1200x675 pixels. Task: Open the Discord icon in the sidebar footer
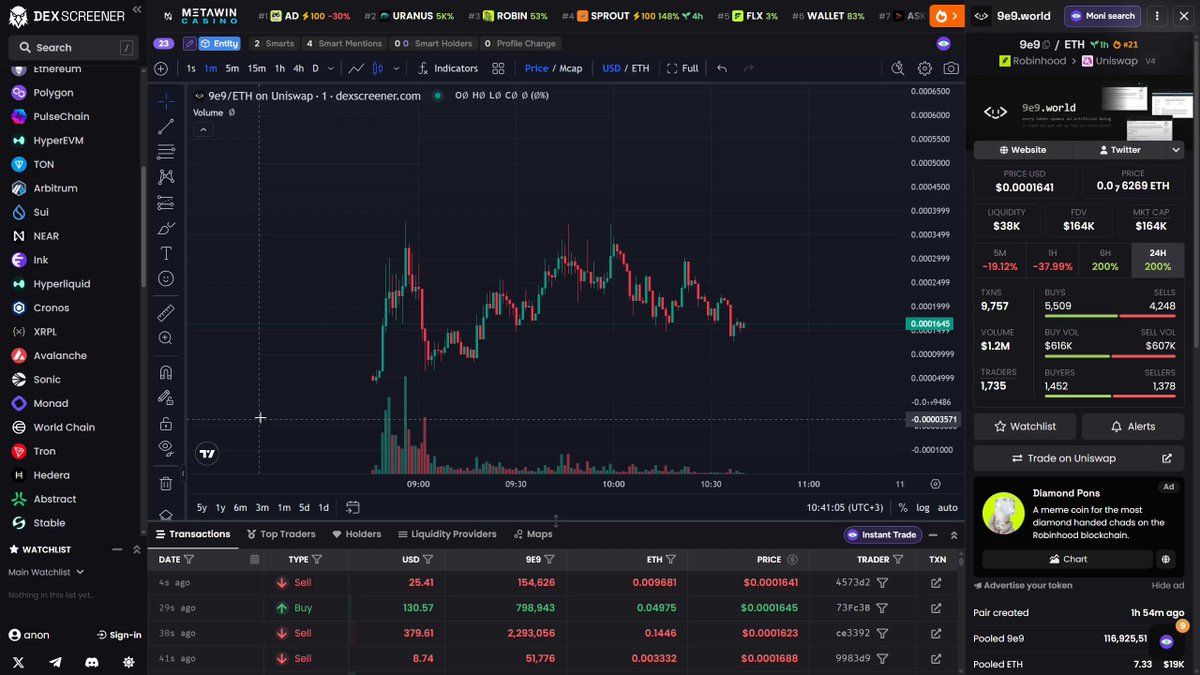[x=92, y=662]
